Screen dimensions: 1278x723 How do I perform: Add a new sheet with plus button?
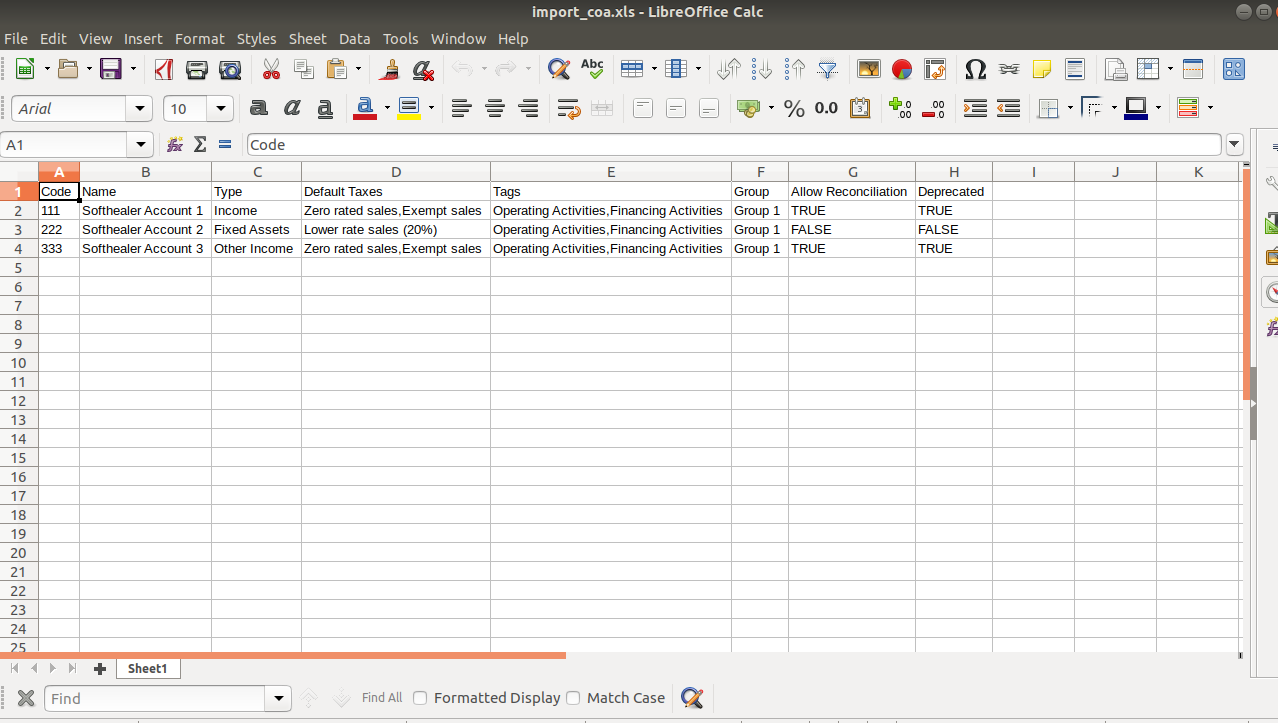[99, 668]
